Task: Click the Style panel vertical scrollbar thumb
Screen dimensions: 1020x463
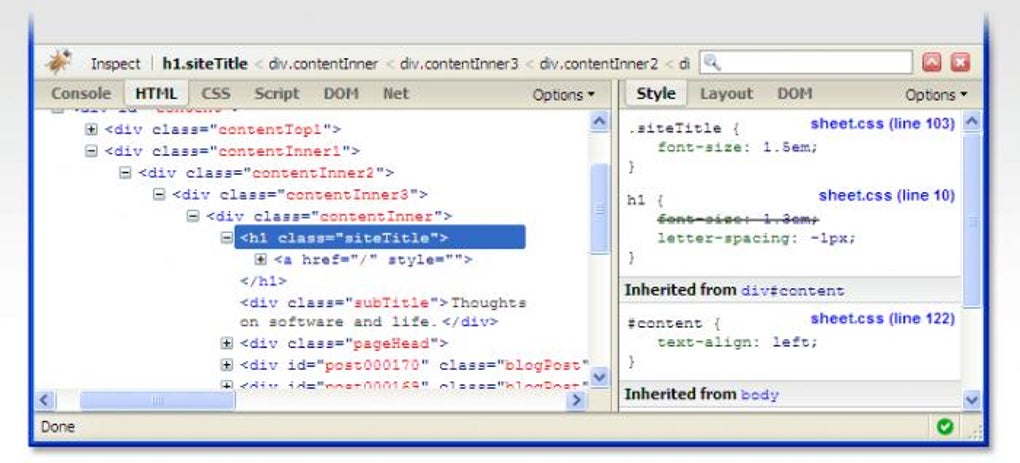Action: point(972,220)
